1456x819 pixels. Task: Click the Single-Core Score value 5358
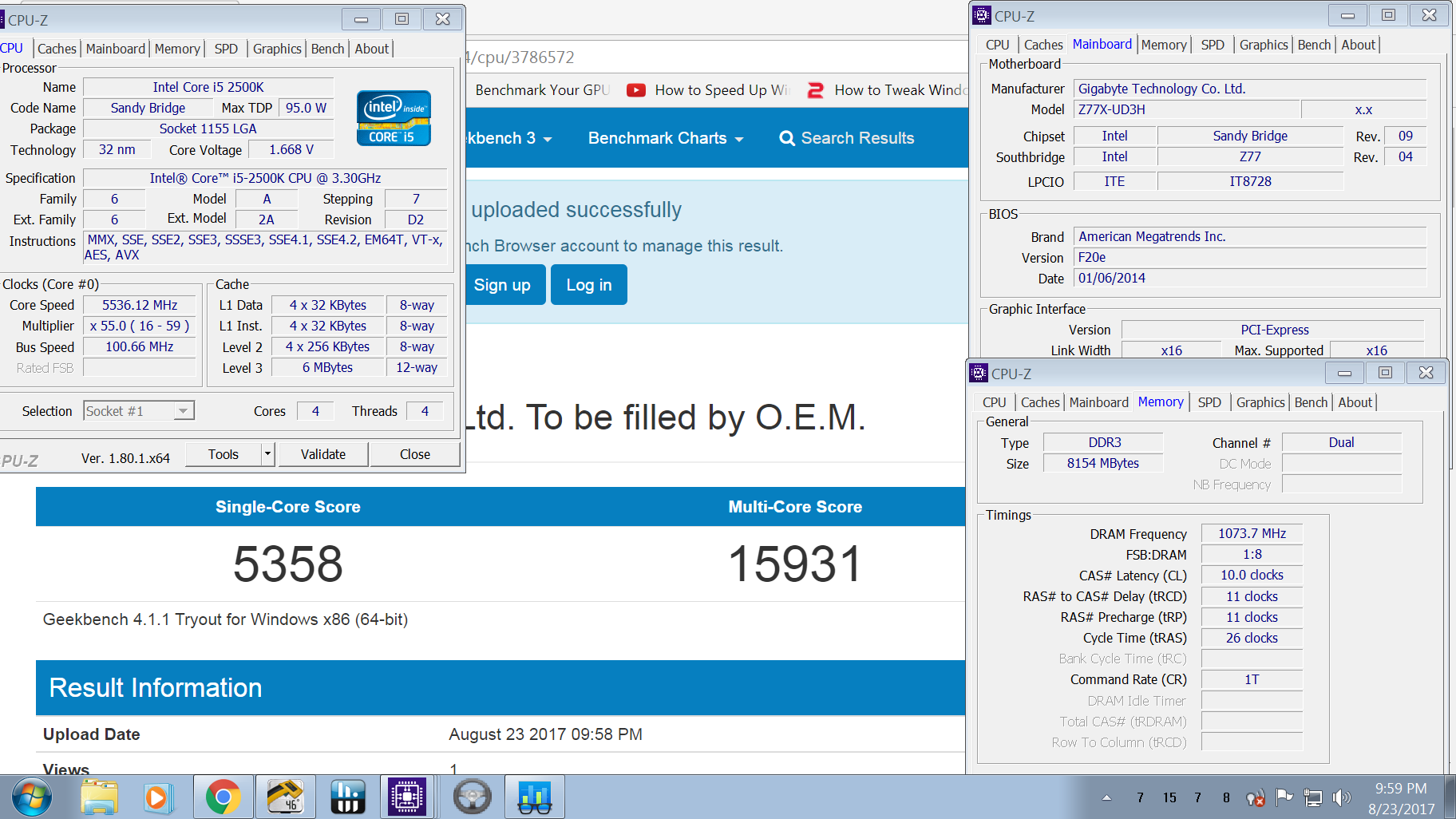point(288,564)
